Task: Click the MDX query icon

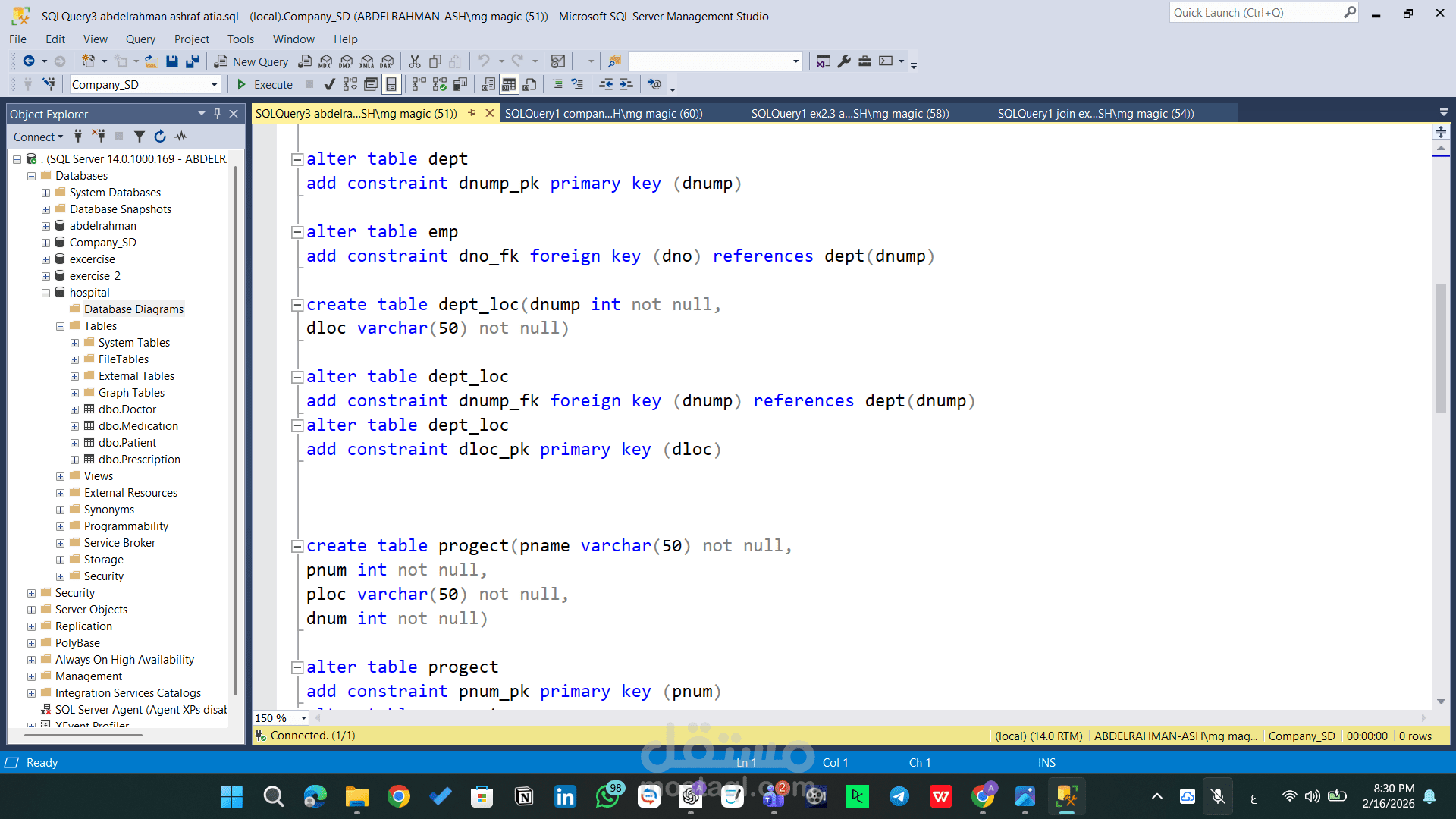Action: (x=325, y=61)
